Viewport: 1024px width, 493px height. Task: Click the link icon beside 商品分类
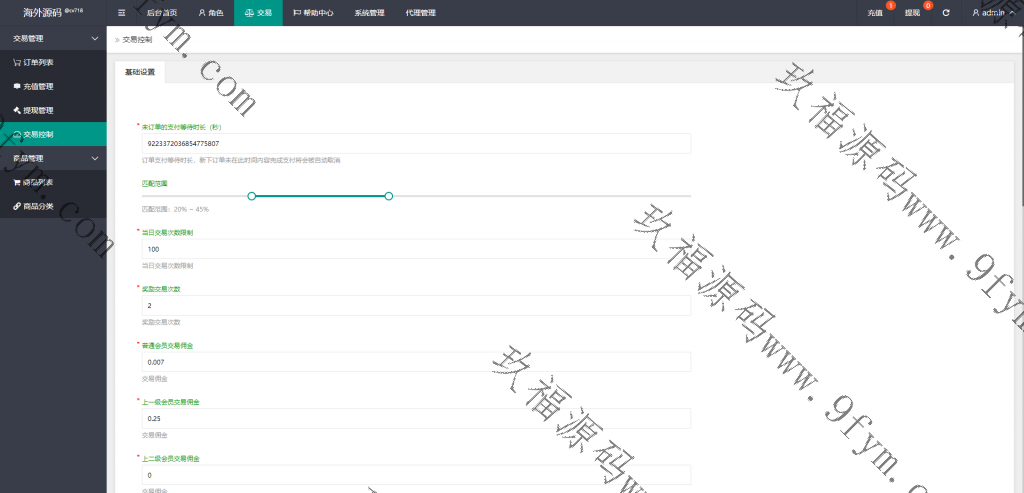point(17,206)
